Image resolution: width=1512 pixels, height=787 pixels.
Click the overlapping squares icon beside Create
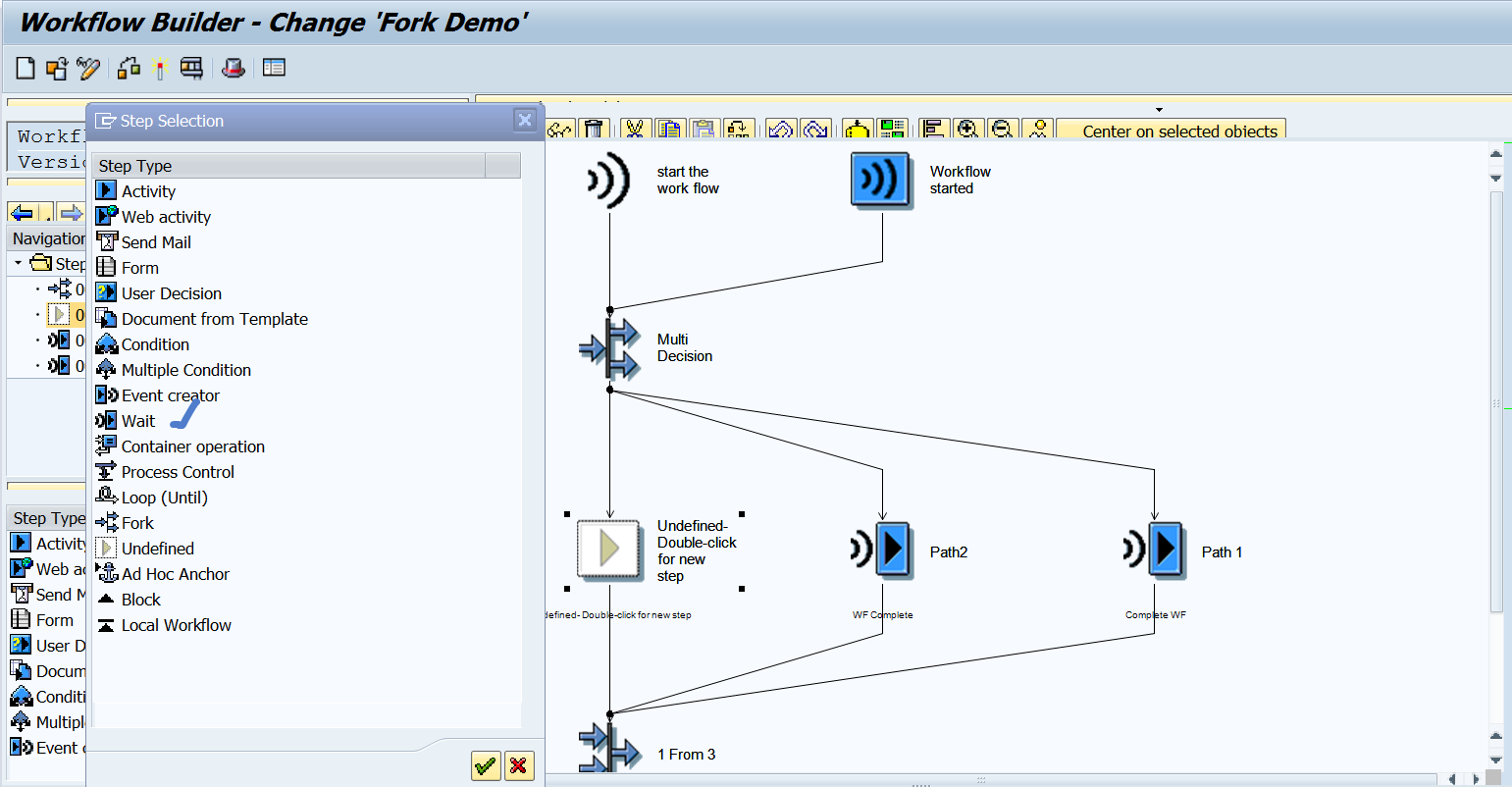pos(57,68)
